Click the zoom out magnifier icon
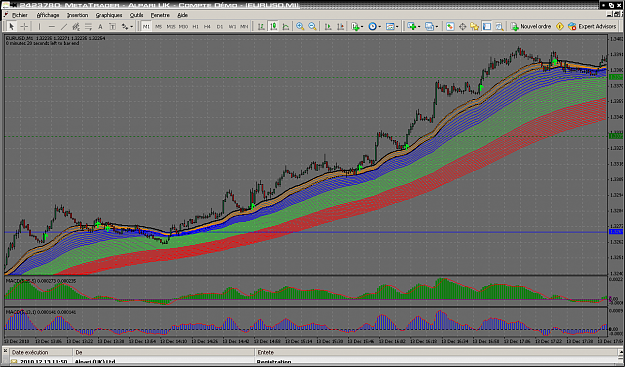This screenshot has height=367, width=625. [x=312, y=27]
